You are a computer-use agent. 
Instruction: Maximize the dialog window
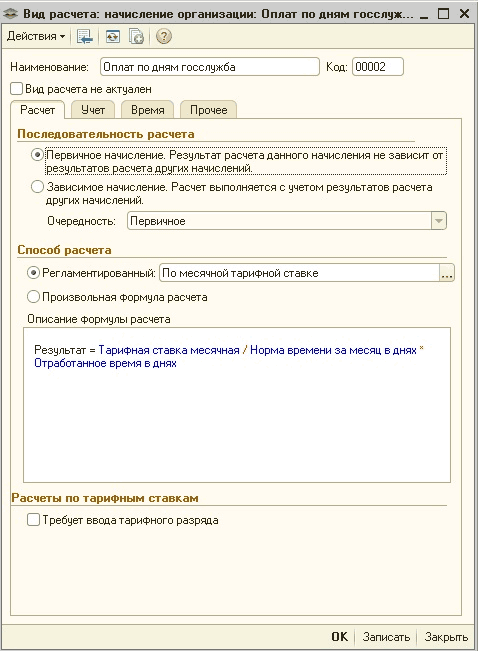point(444,14)
